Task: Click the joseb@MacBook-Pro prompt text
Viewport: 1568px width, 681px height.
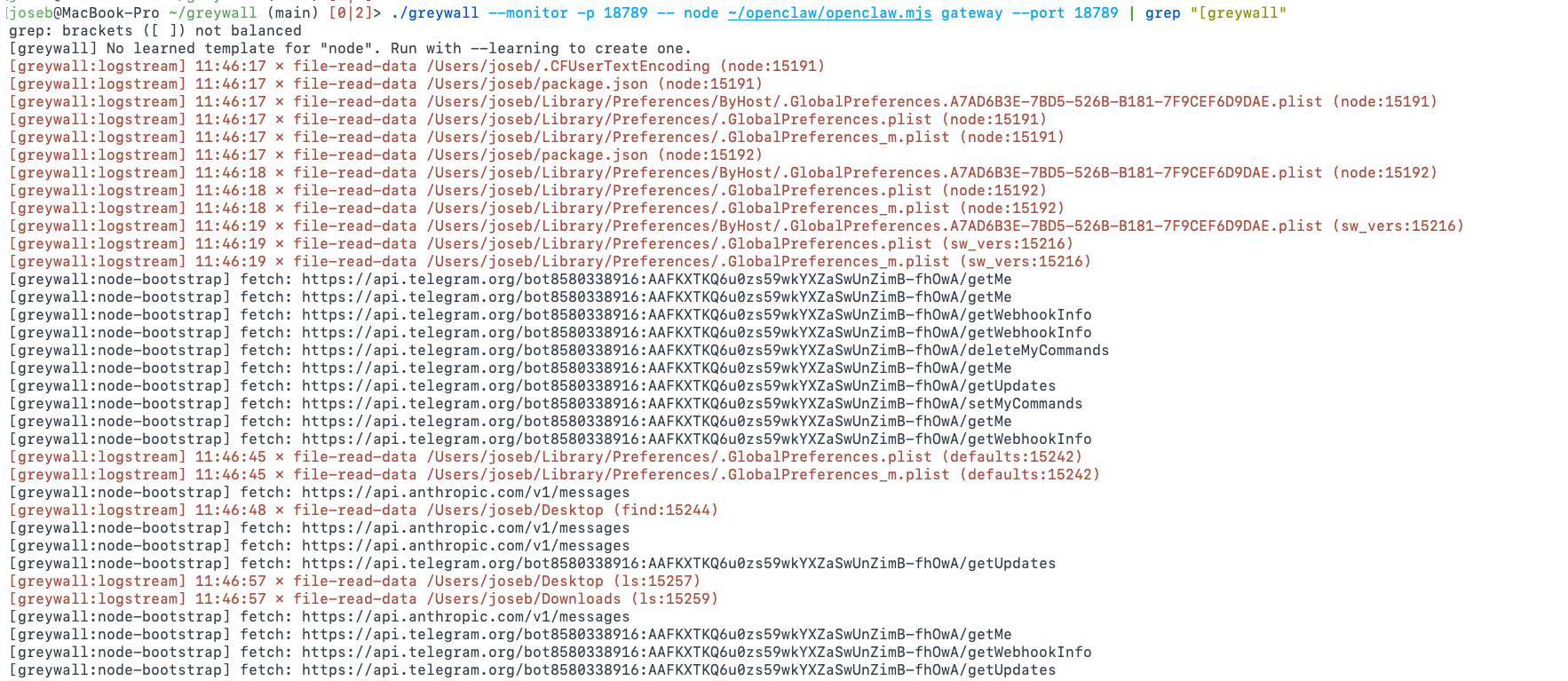Action: (x=84, y=13)
